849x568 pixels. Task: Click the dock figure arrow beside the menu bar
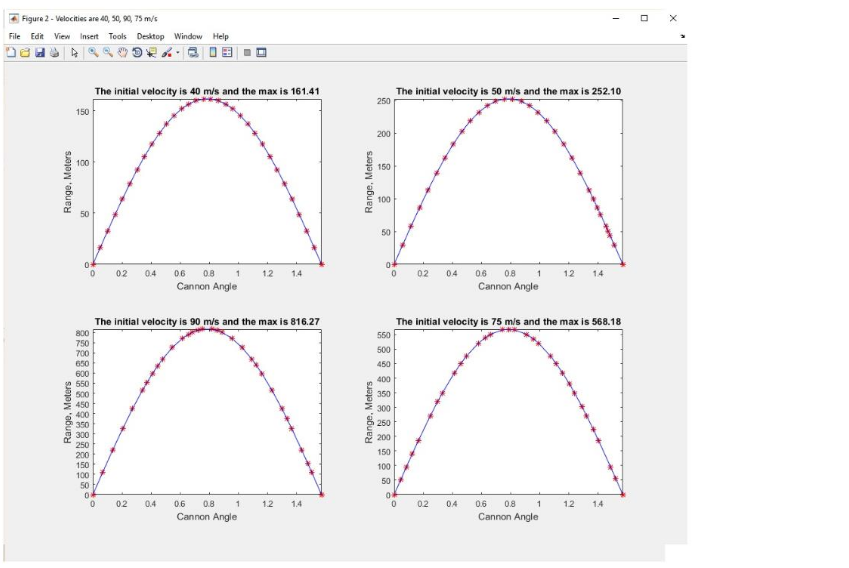(x=682, y=36)
